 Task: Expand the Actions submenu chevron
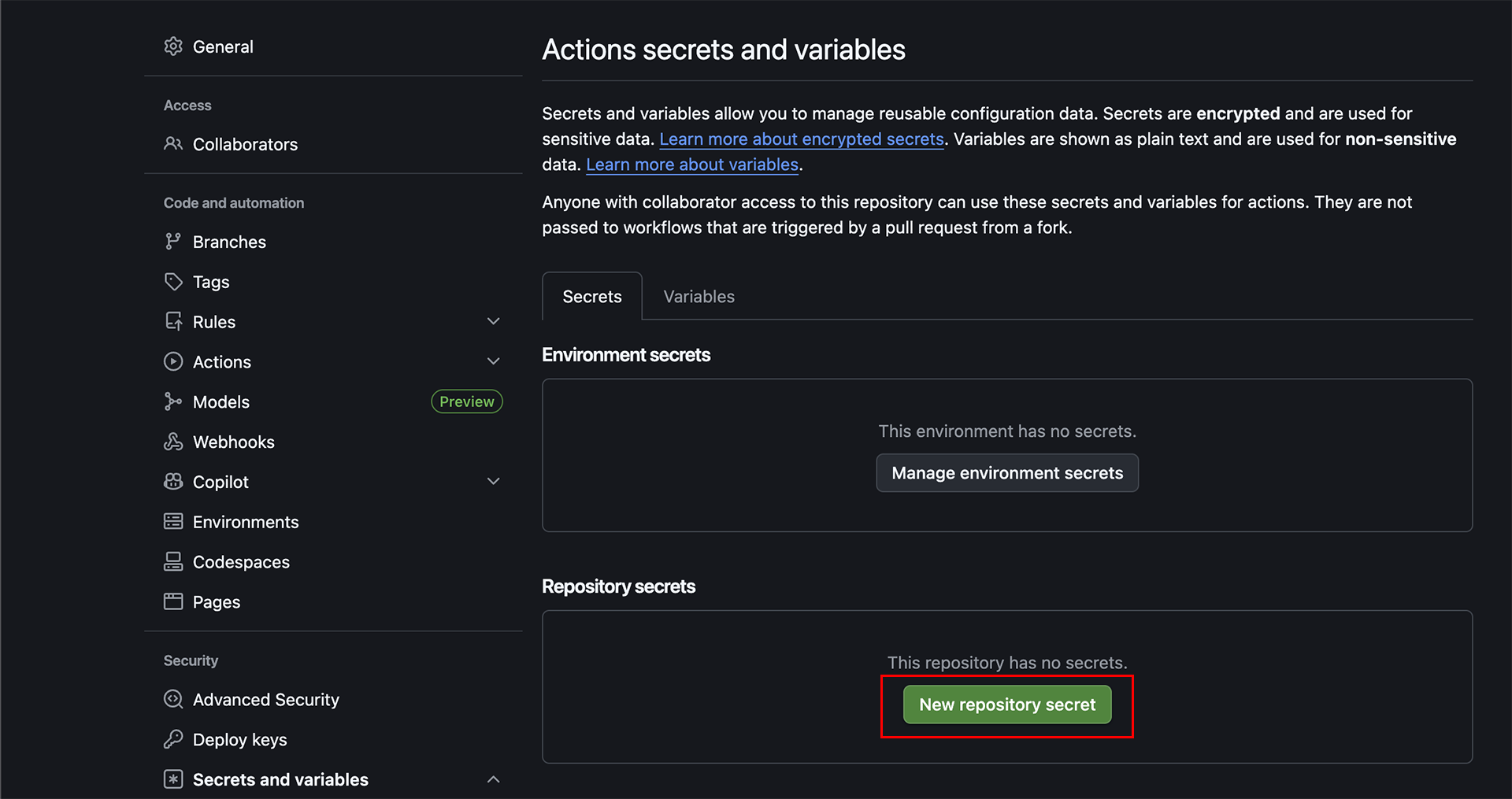494,361
